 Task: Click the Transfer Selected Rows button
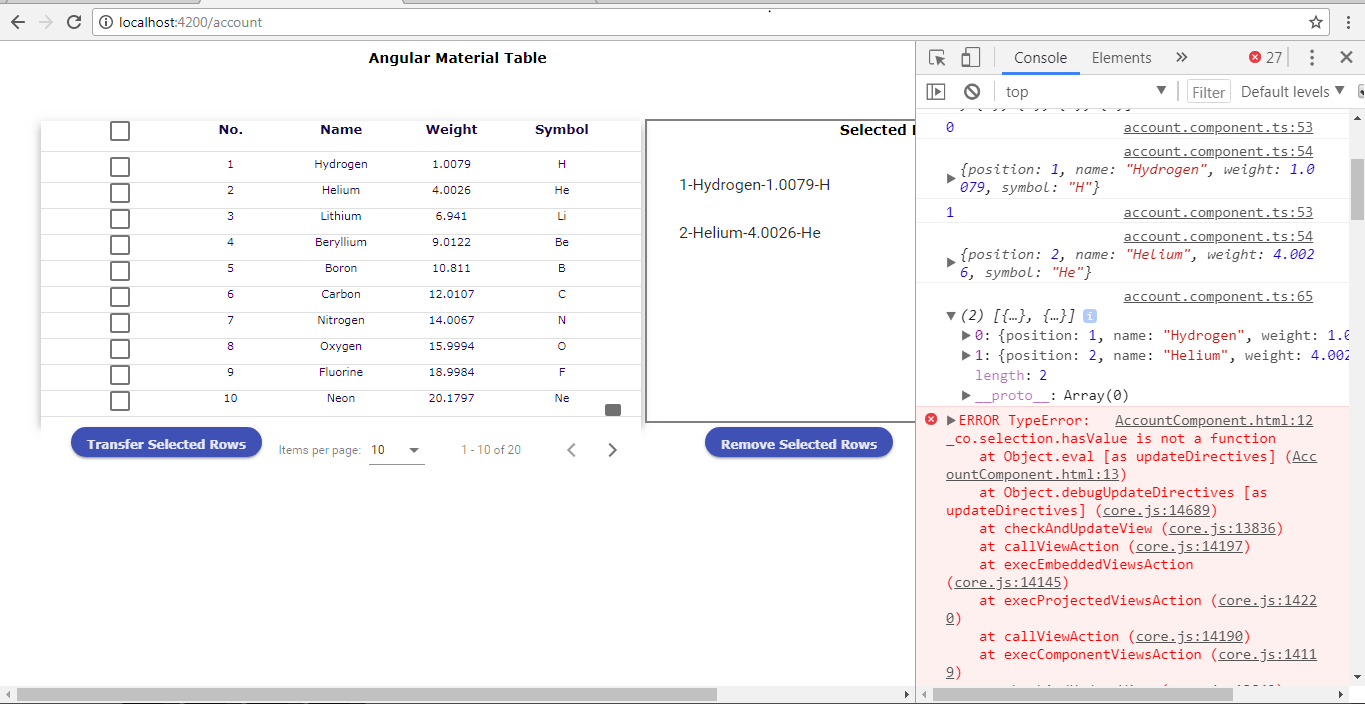[x=166, y=444]
